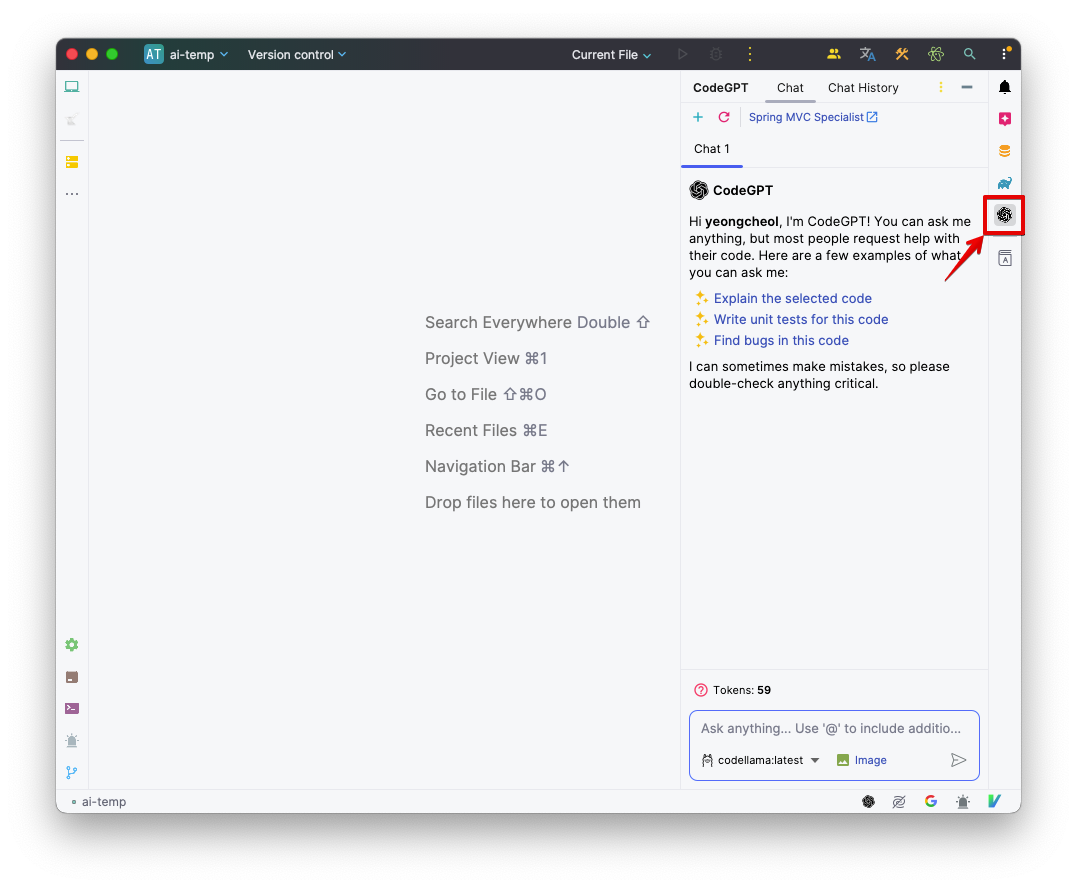Open Notifications bell icon
This screenshot has height=887, width=1077.
point(1004,87)
